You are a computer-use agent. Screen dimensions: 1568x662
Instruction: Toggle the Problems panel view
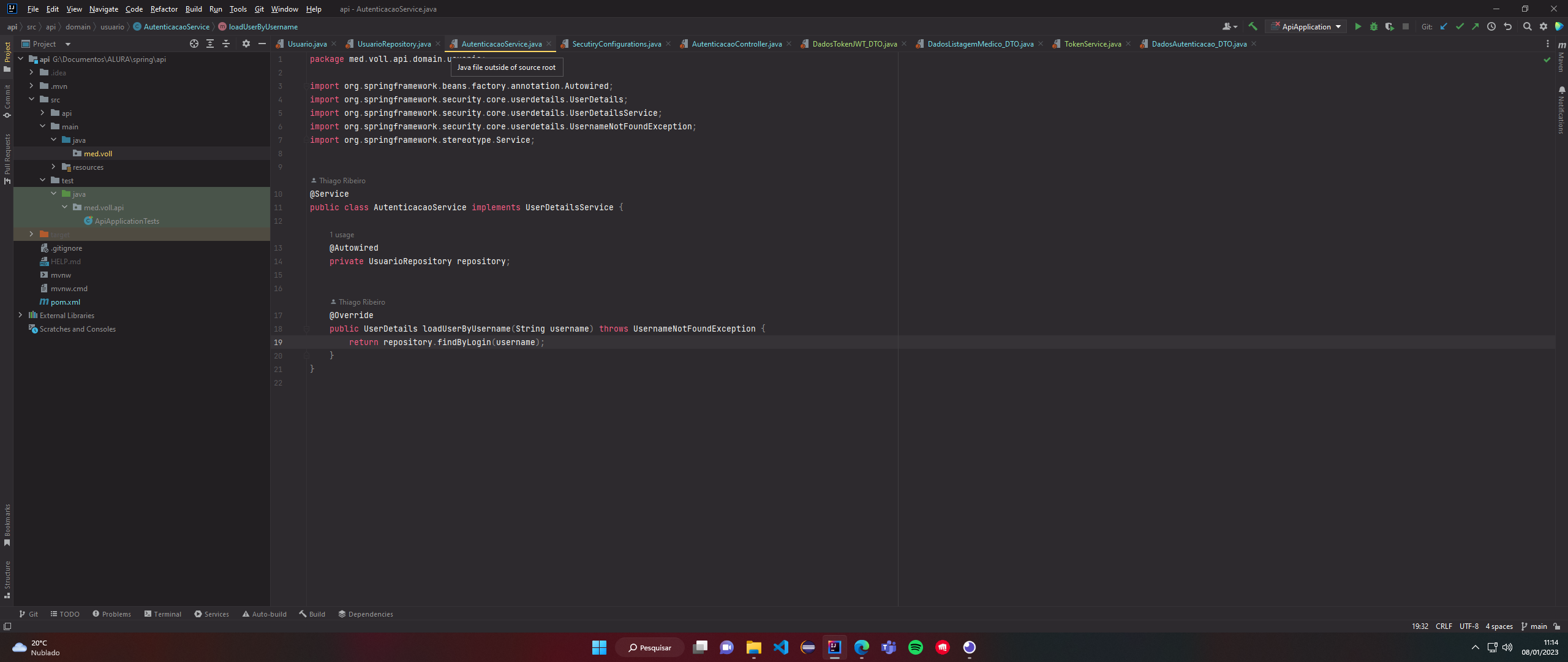[x=114, y=614]
